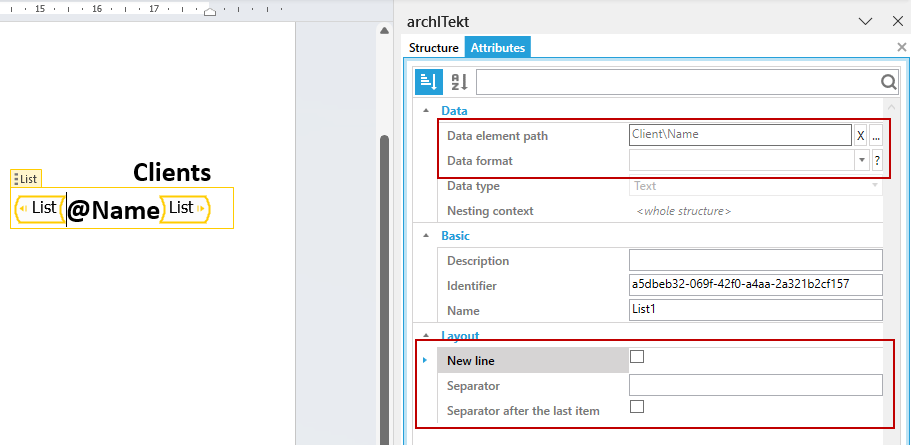Click the right indent marker on ruler
911x445 pixels.
pos(210,12)
